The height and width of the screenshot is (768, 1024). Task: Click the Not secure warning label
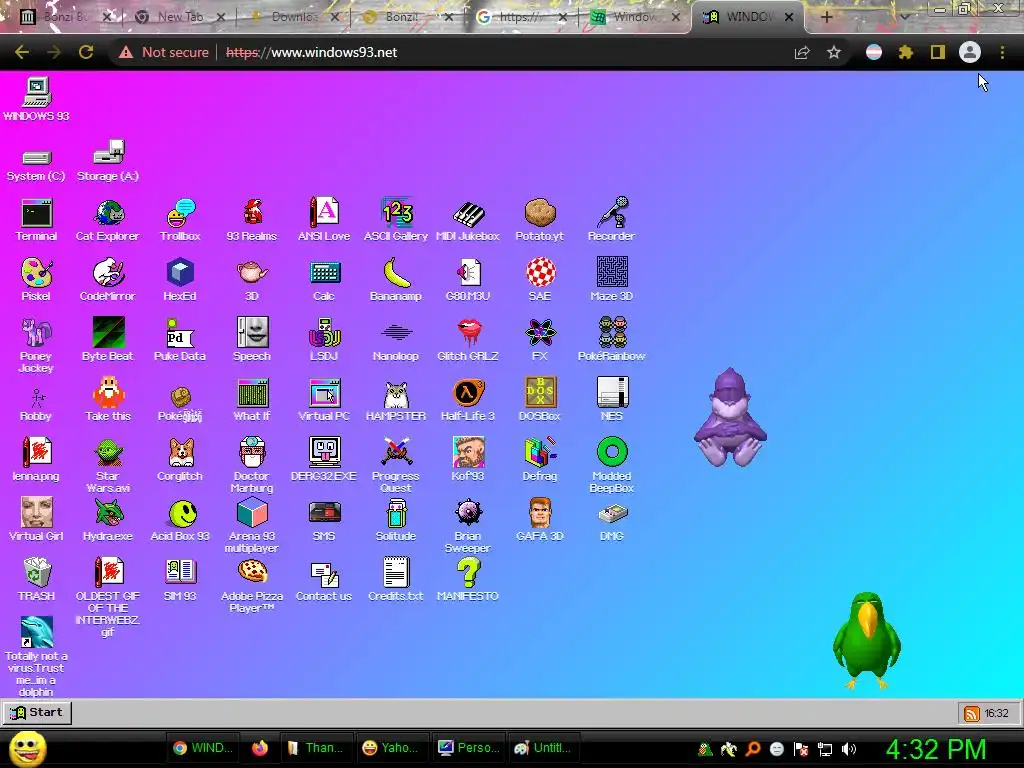point(164,52)
